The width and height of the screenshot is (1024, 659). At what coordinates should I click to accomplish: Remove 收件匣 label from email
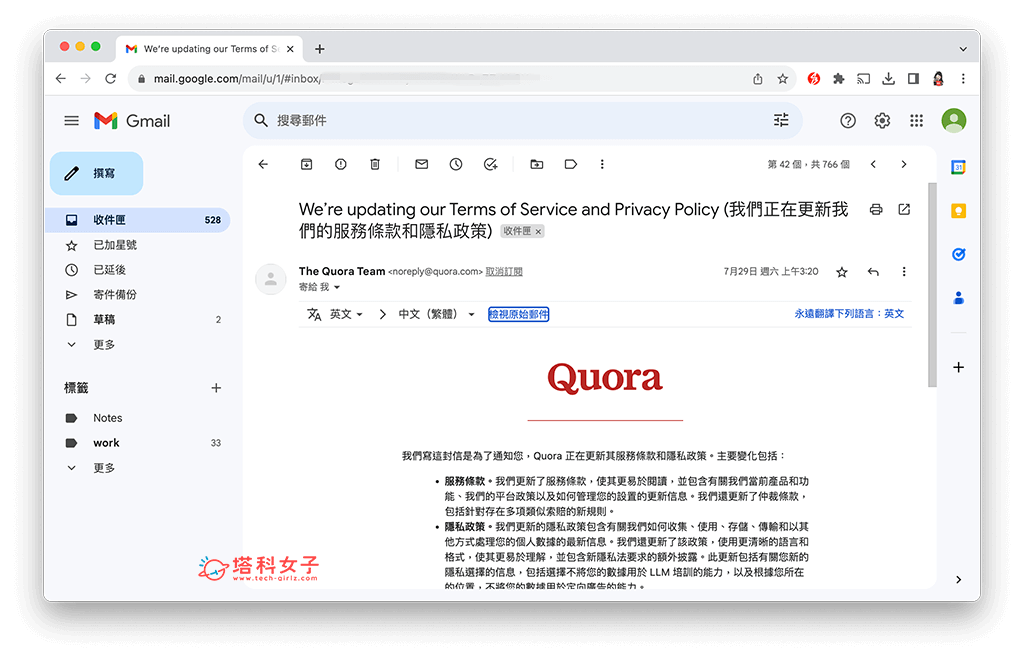pos(539,231)
